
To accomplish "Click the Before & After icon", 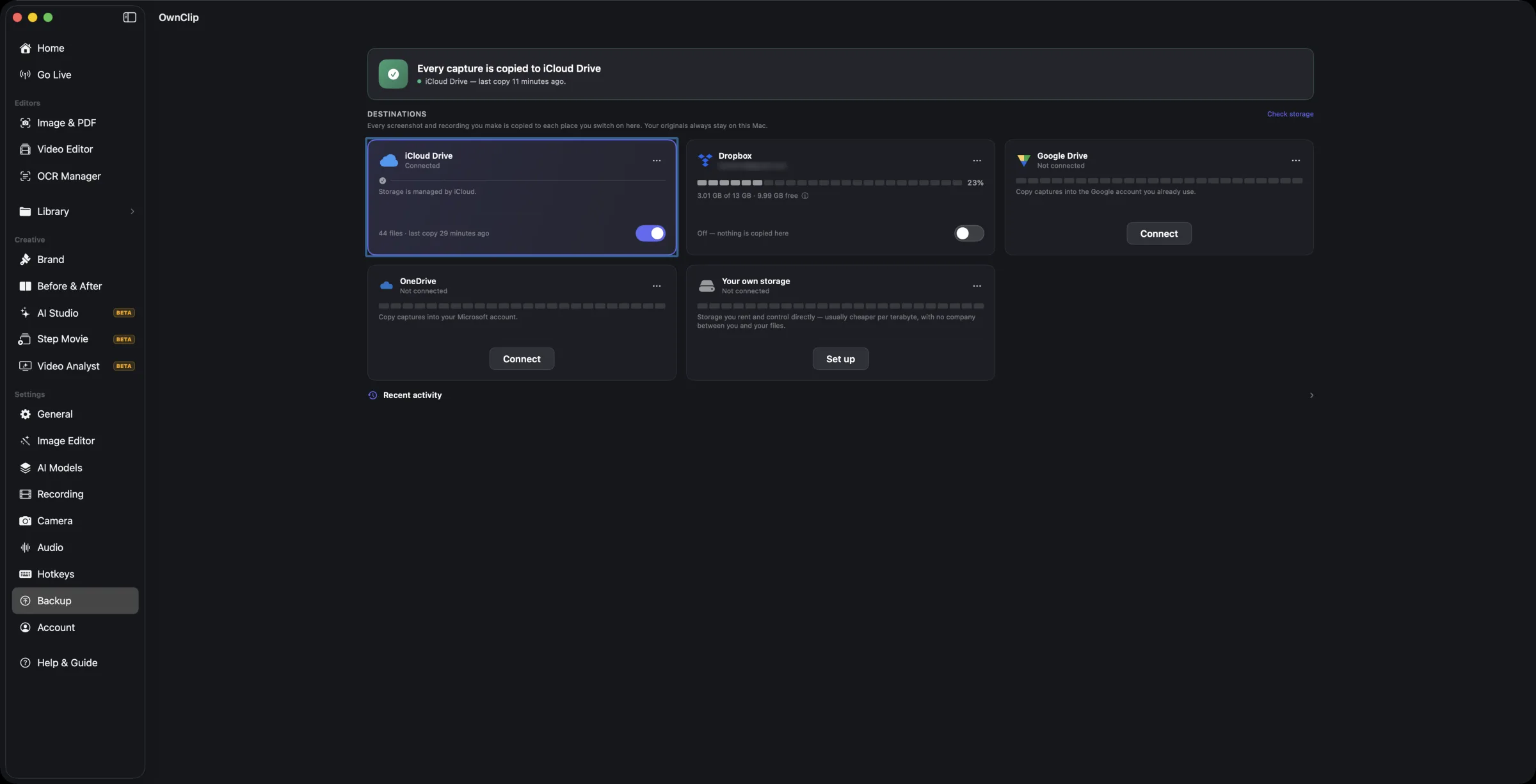I will click(x=25, y=286).
